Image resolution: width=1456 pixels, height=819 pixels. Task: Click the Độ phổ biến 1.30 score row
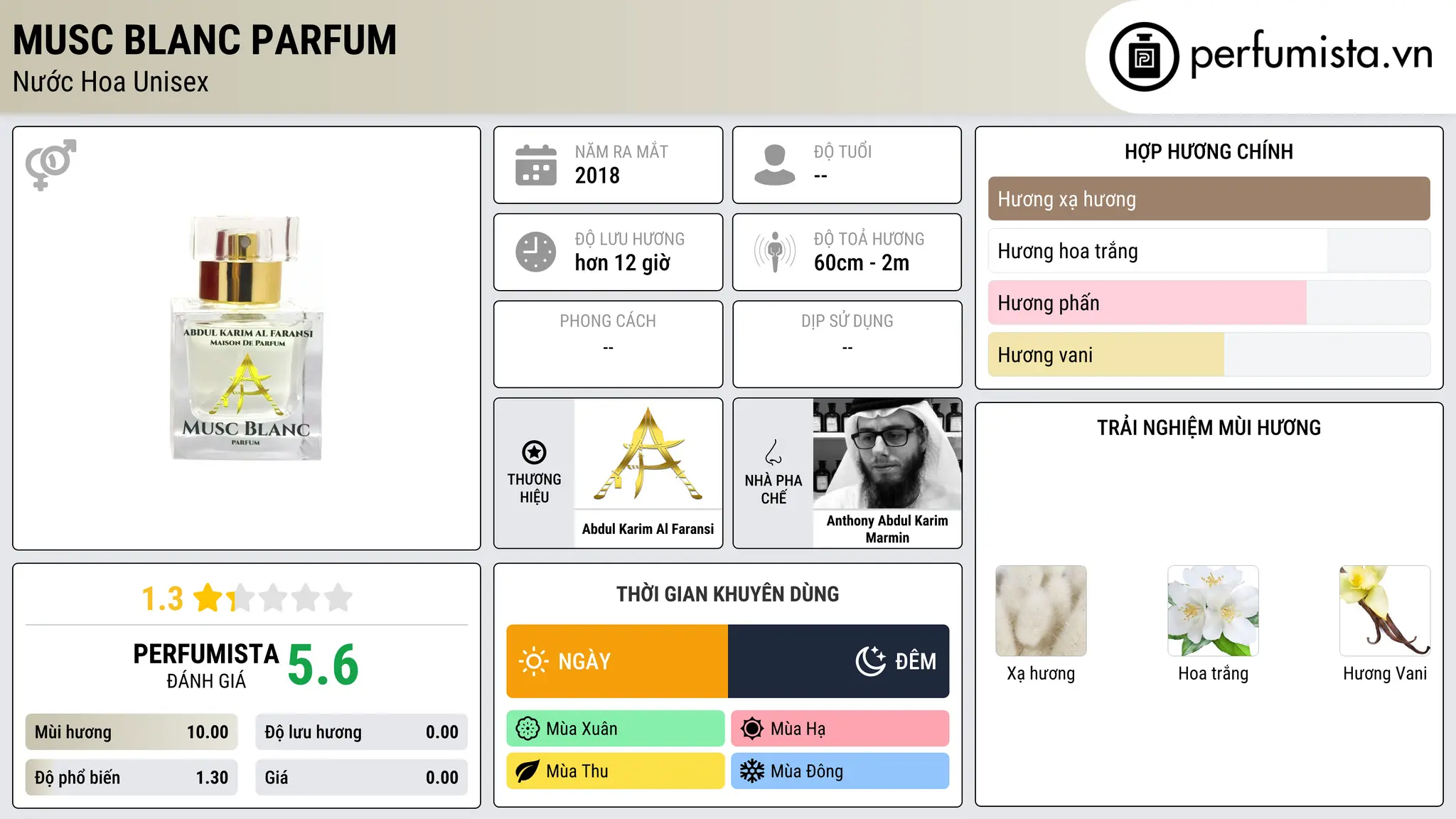[132, 778]
